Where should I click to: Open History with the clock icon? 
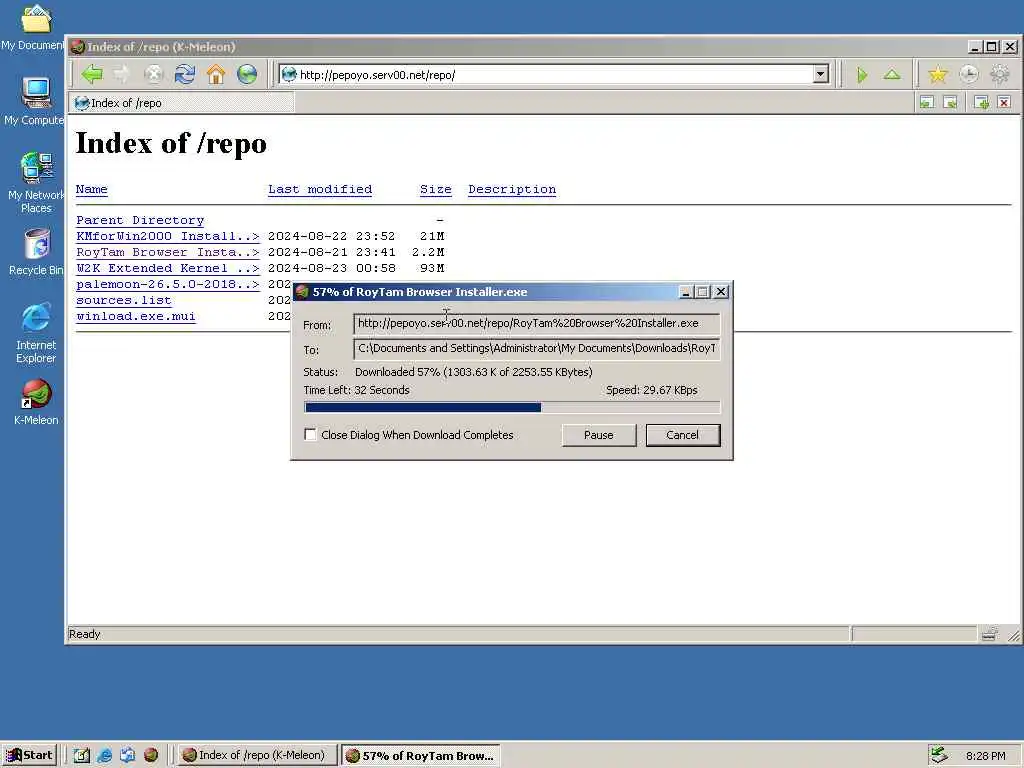pos(969,75)
